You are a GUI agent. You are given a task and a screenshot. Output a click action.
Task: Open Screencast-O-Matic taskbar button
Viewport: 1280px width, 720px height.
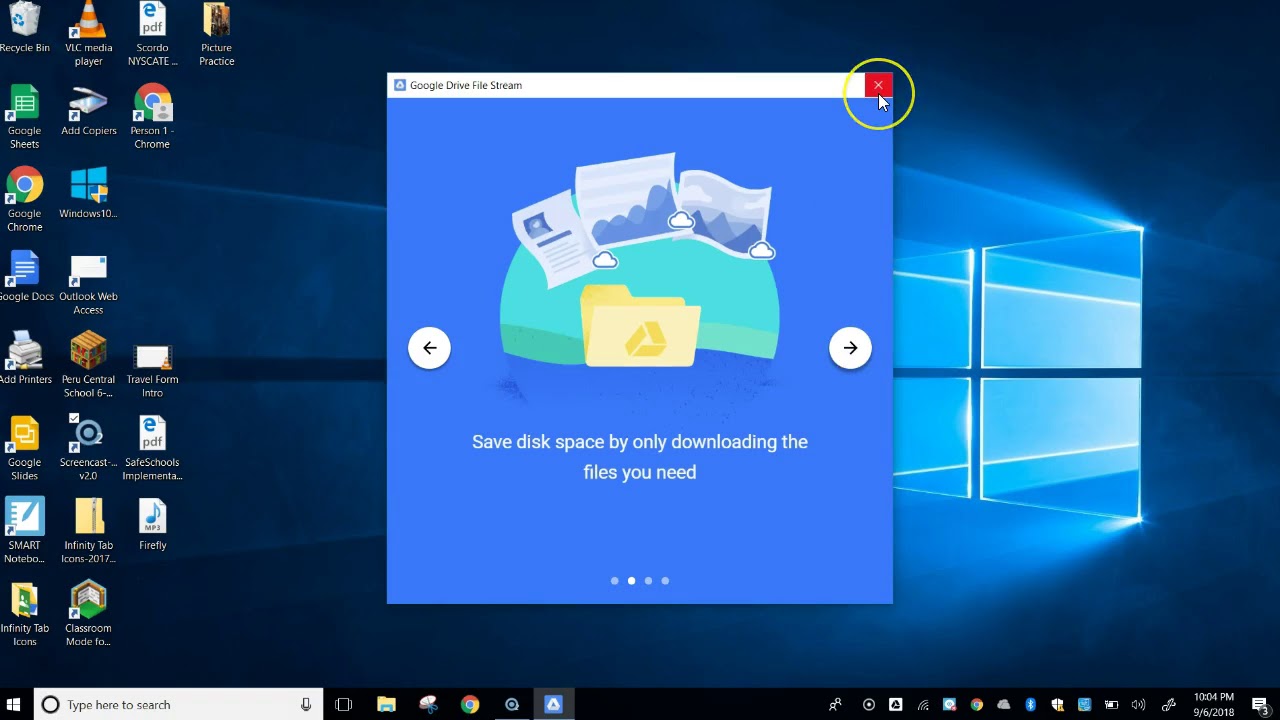pos(512,705)
